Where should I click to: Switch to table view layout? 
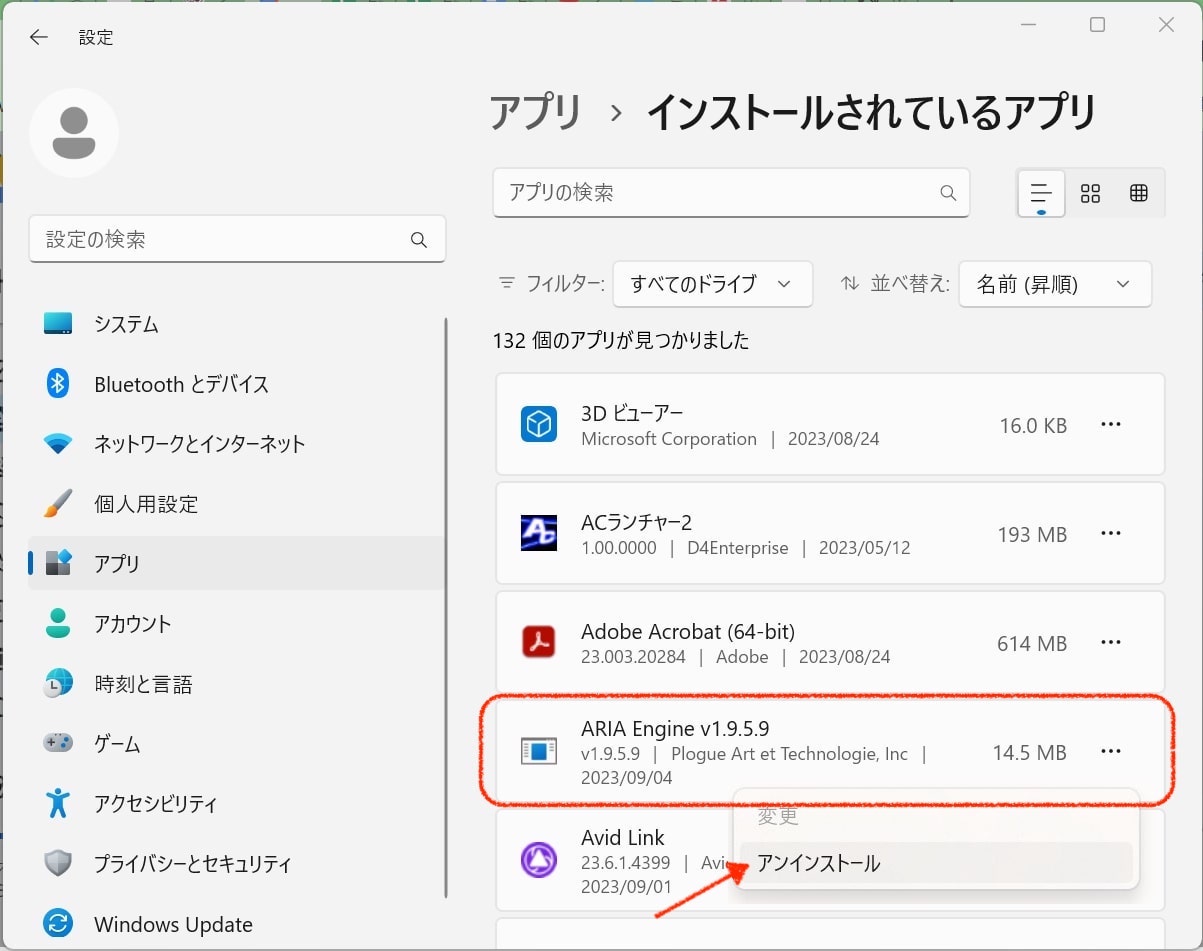point(1138,193)
